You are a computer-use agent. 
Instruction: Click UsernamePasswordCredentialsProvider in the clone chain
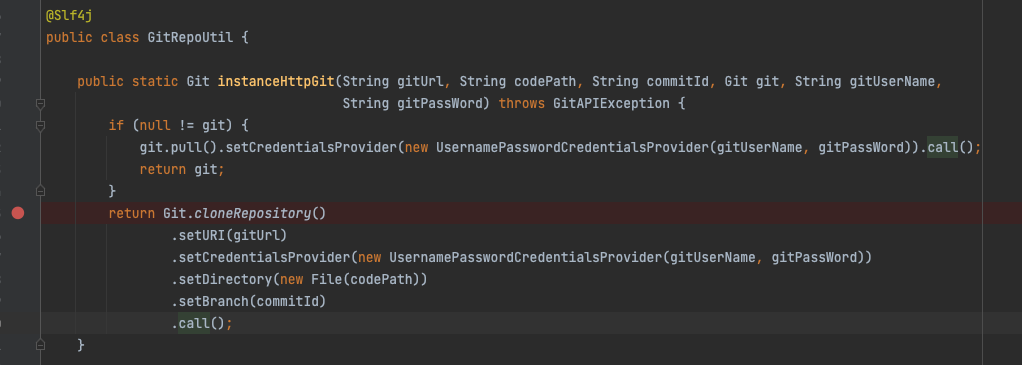[525, 257]
